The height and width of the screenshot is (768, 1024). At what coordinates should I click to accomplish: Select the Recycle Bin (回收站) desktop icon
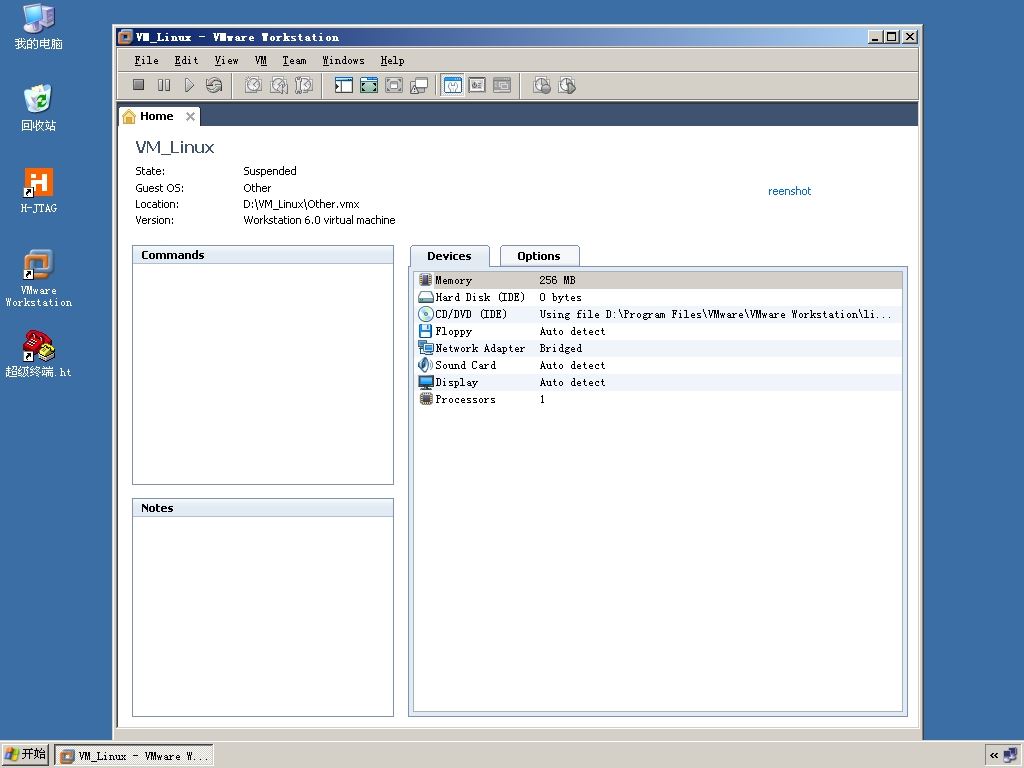pos(39,108)
